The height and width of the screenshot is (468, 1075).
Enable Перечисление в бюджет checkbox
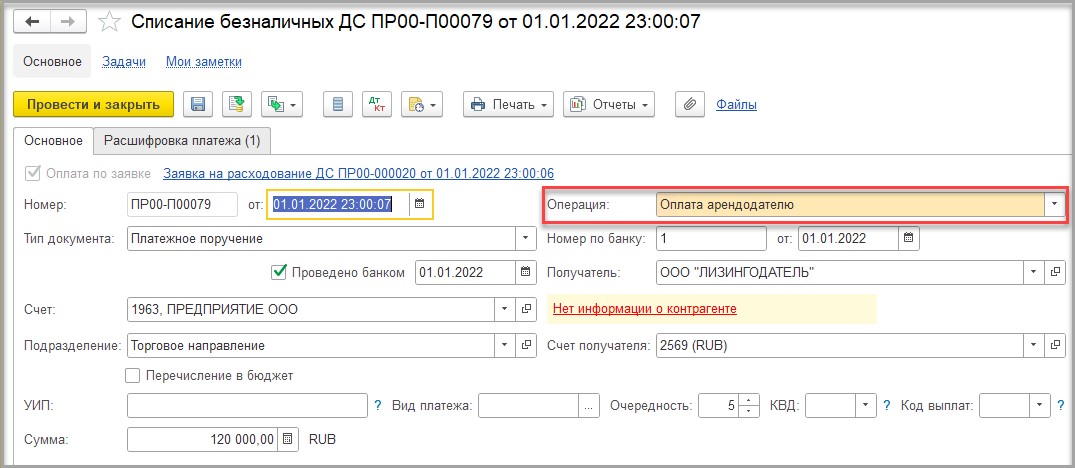133,375
